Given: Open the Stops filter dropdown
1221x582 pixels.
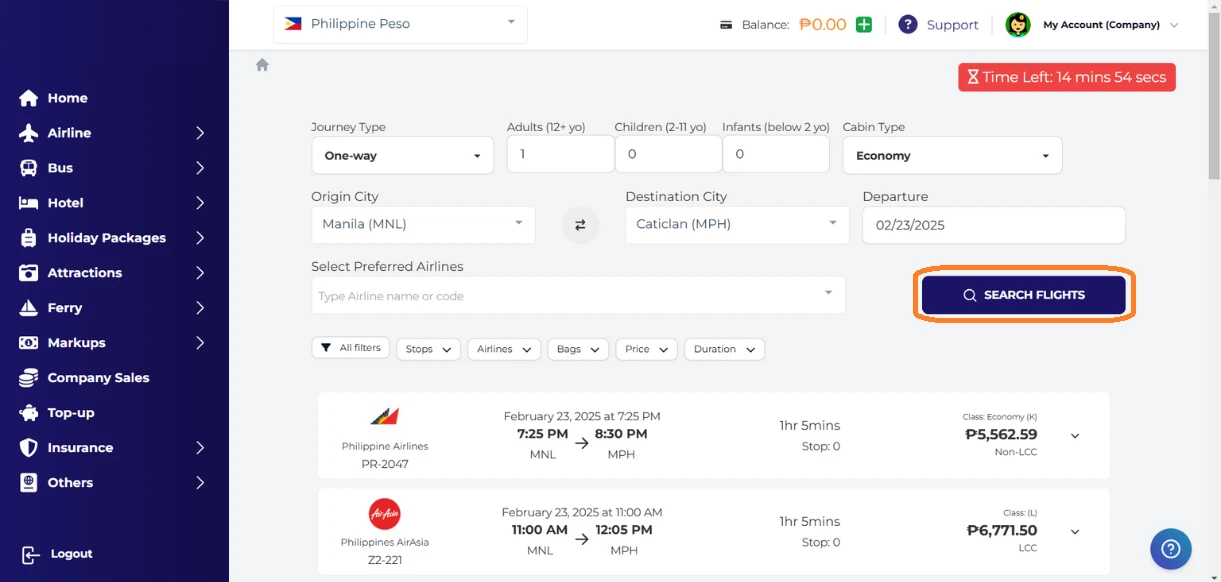Looking at the screenshot, I should [428, 349].
